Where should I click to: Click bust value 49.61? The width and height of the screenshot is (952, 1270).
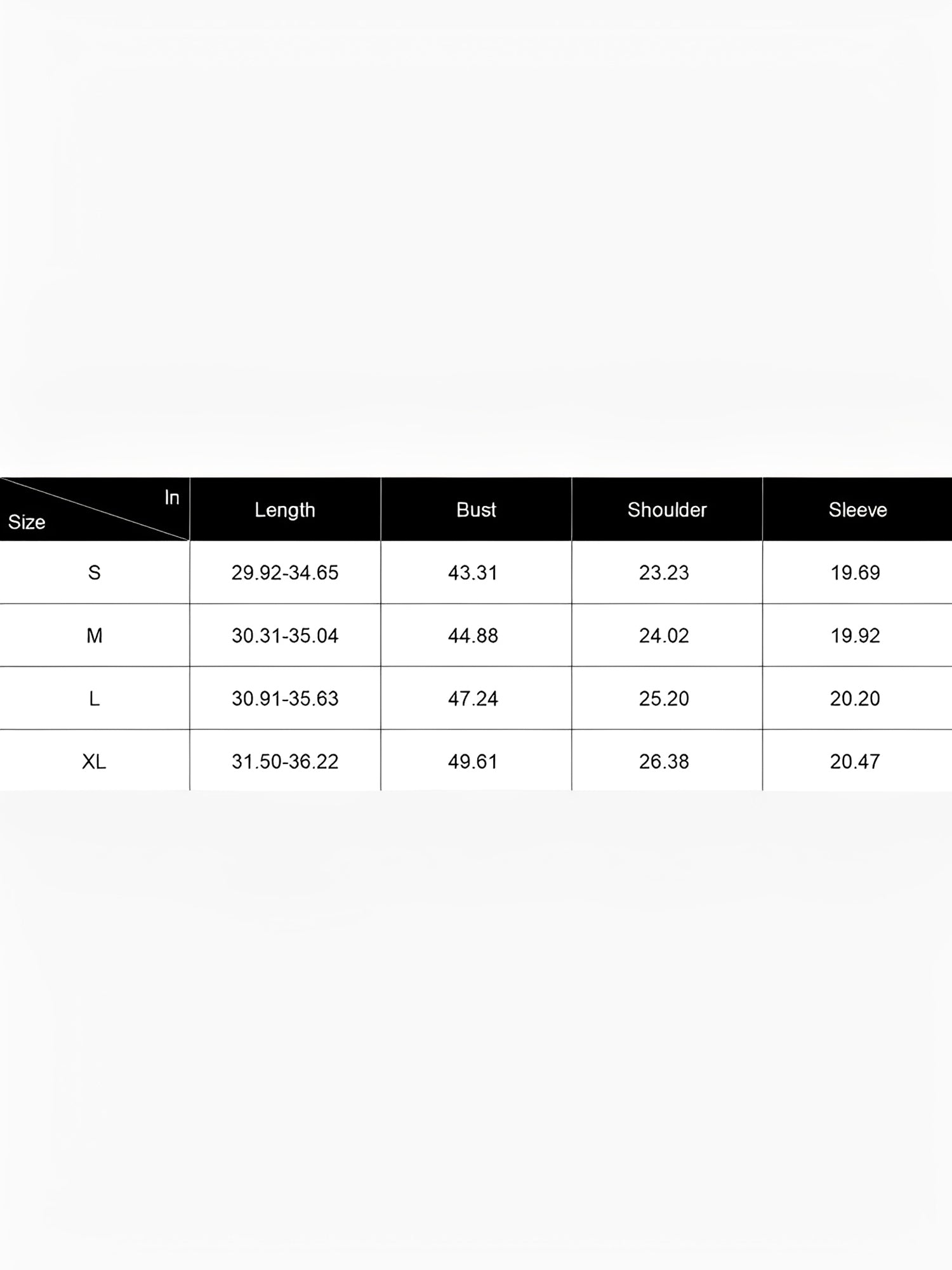(473, 761)
